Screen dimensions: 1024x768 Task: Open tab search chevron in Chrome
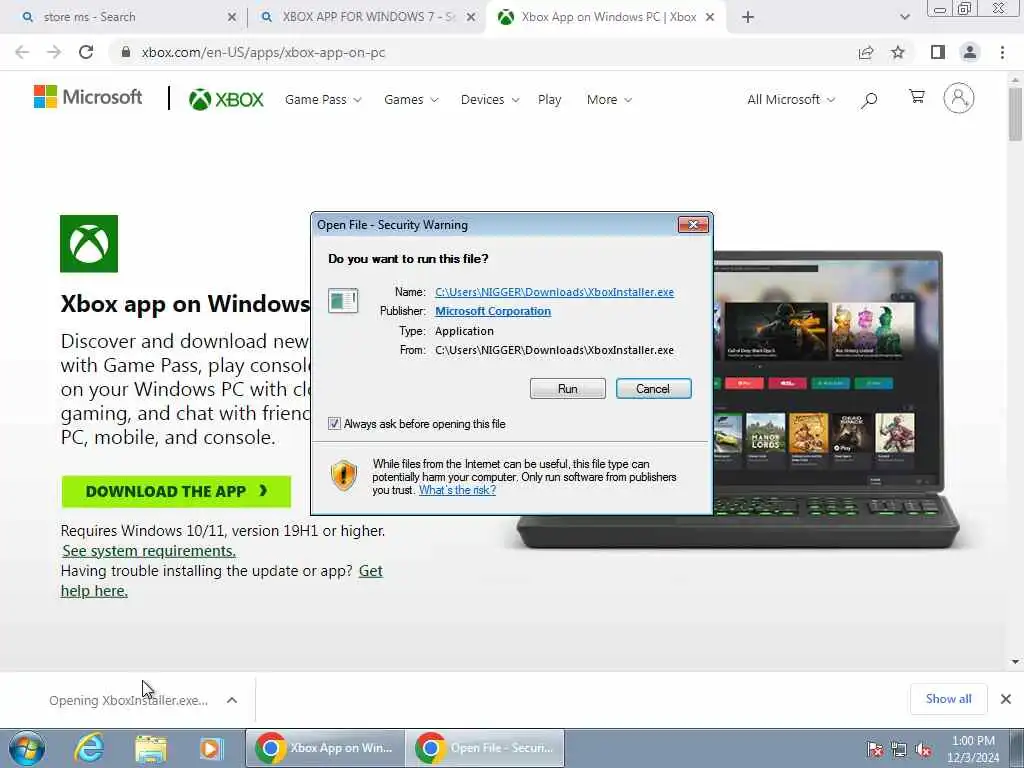click(904, 17)
